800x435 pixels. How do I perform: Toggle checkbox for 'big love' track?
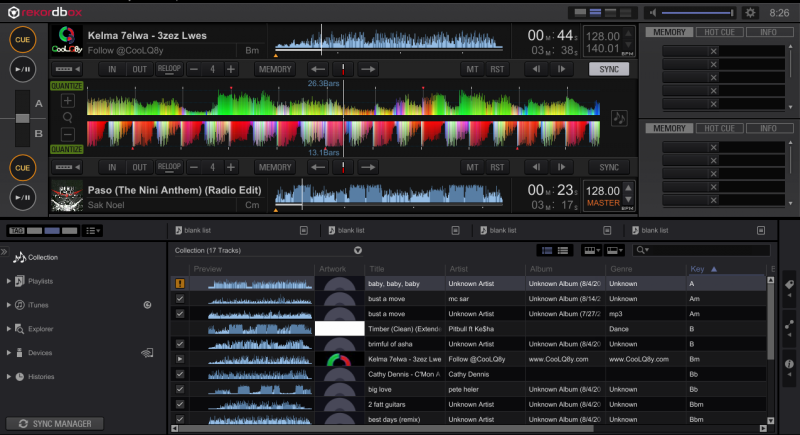tap(180, 389)
